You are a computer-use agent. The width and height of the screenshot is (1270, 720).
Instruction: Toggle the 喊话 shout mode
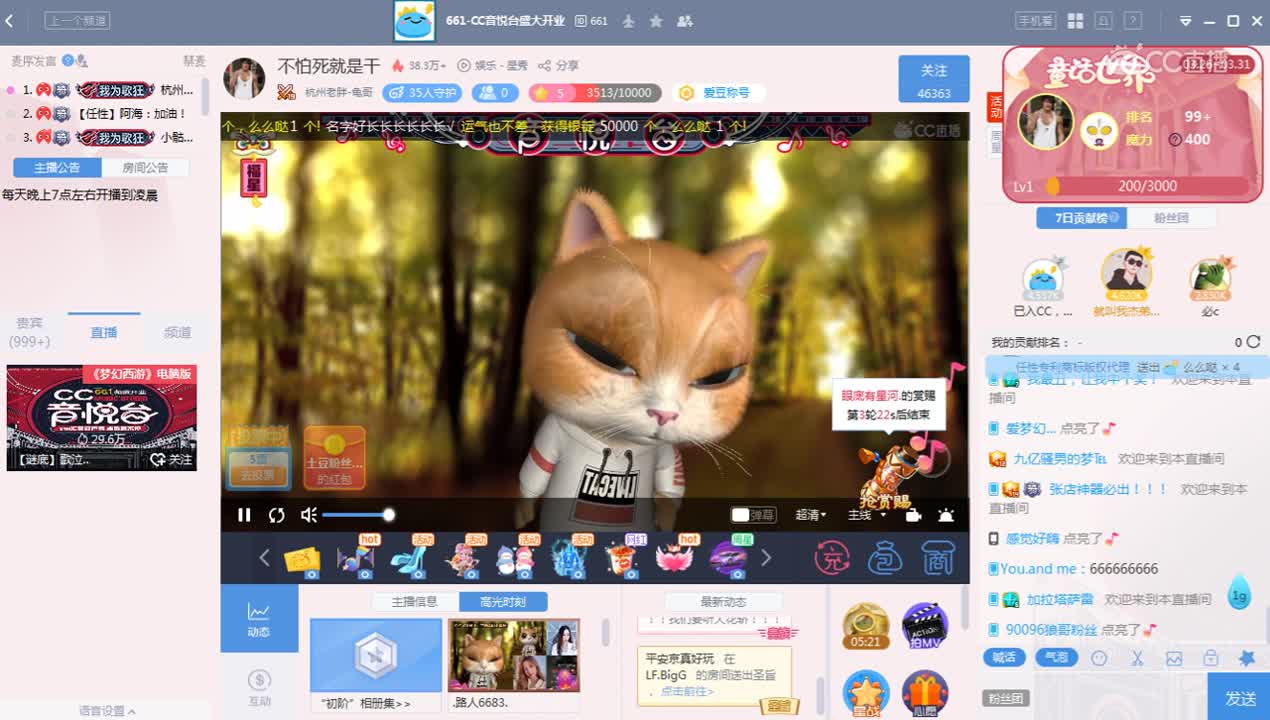[1004, 658]
